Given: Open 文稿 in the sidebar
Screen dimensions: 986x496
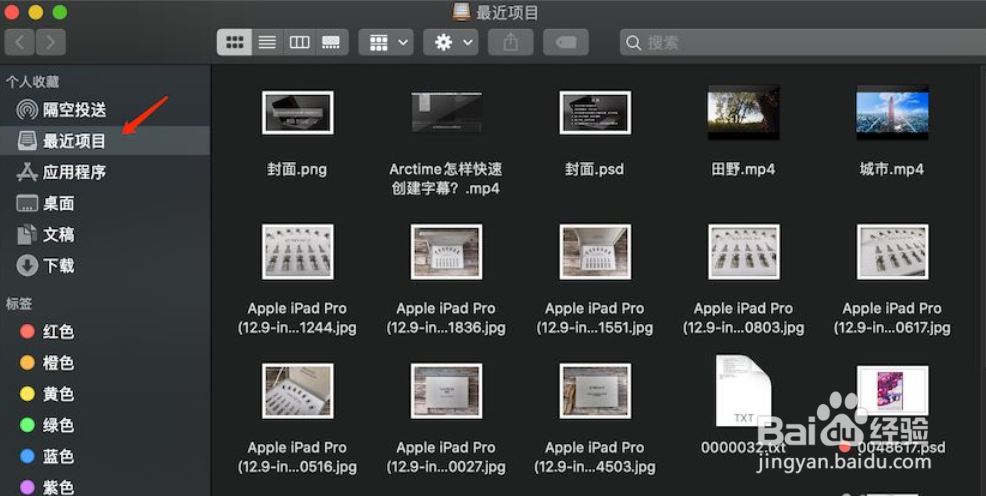Looking at the screenshot, I should (x=105, y=234).
